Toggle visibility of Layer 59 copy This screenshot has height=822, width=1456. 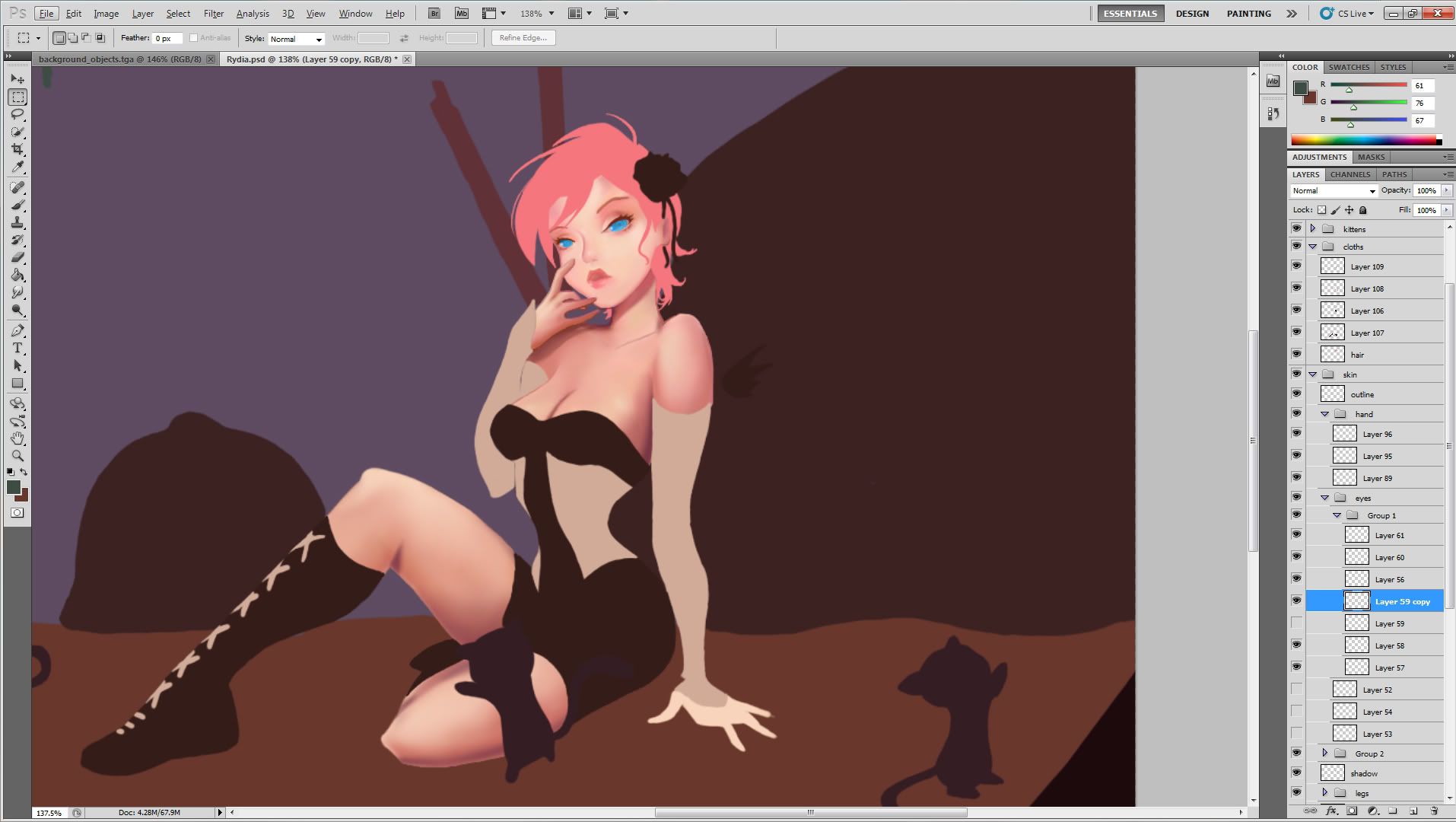tap(1297, 601)
